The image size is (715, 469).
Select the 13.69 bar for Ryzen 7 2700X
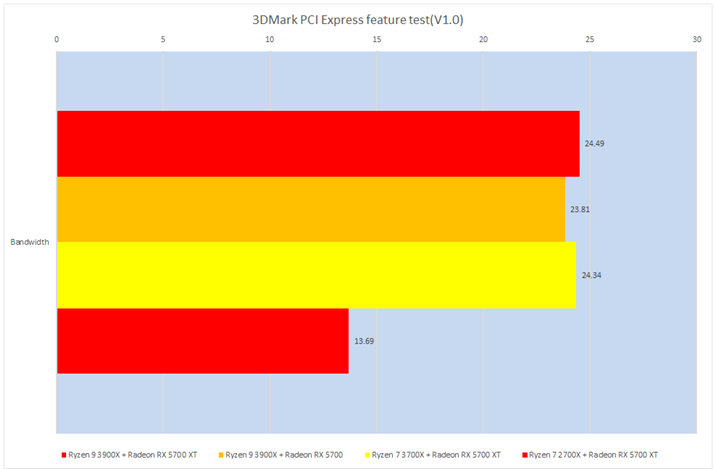[x=203, y=341]
